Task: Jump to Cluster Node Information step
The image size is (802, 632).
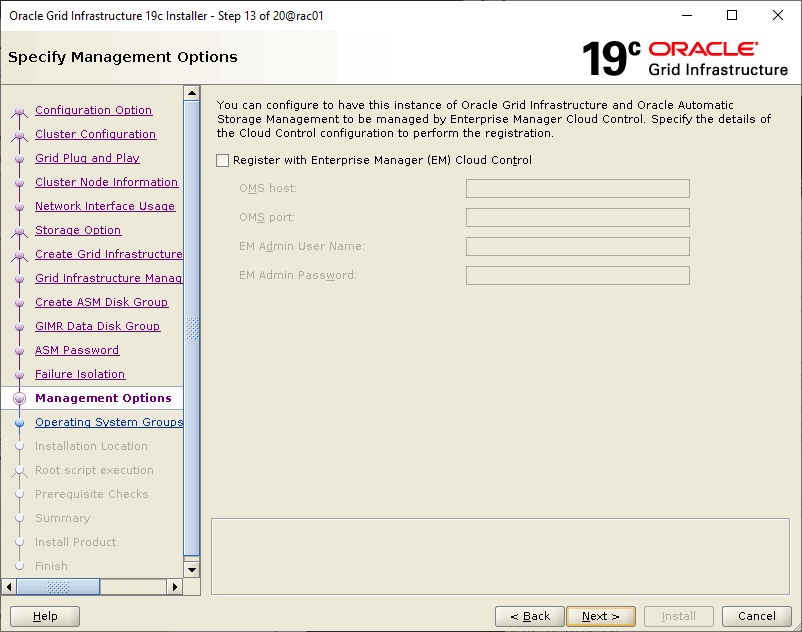Action: (106, 182)
